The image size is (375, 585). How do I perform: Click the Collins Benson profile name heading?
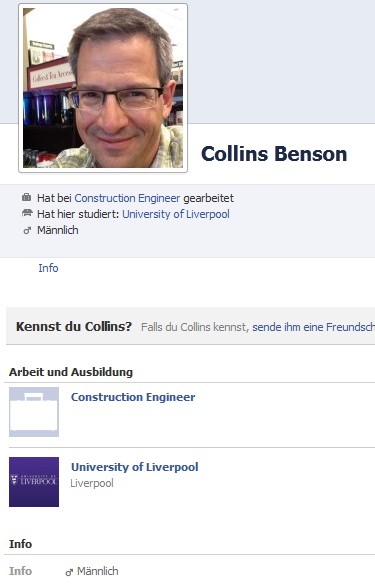click(x=274, y=154)
